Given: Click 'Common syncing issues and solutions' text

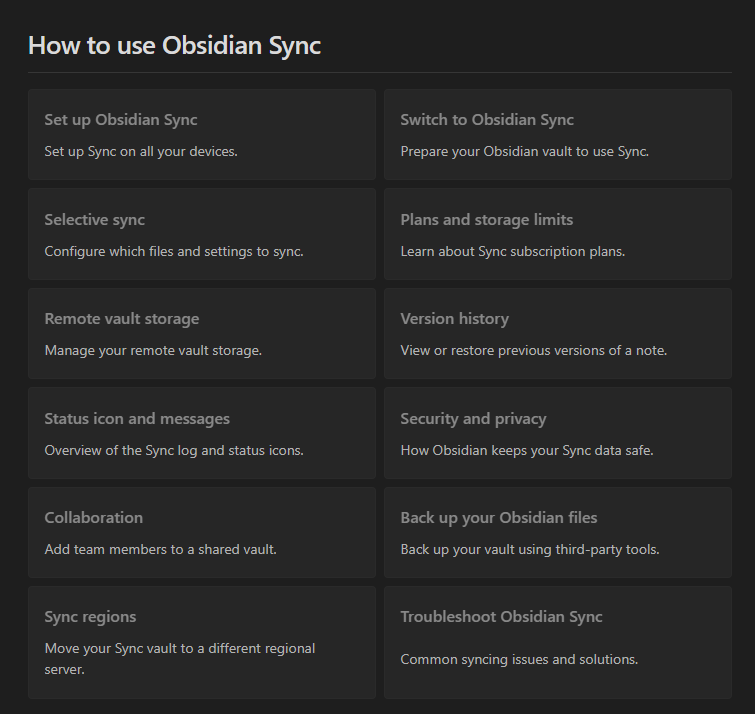Looking at the screenshot, I should [519, 660].
